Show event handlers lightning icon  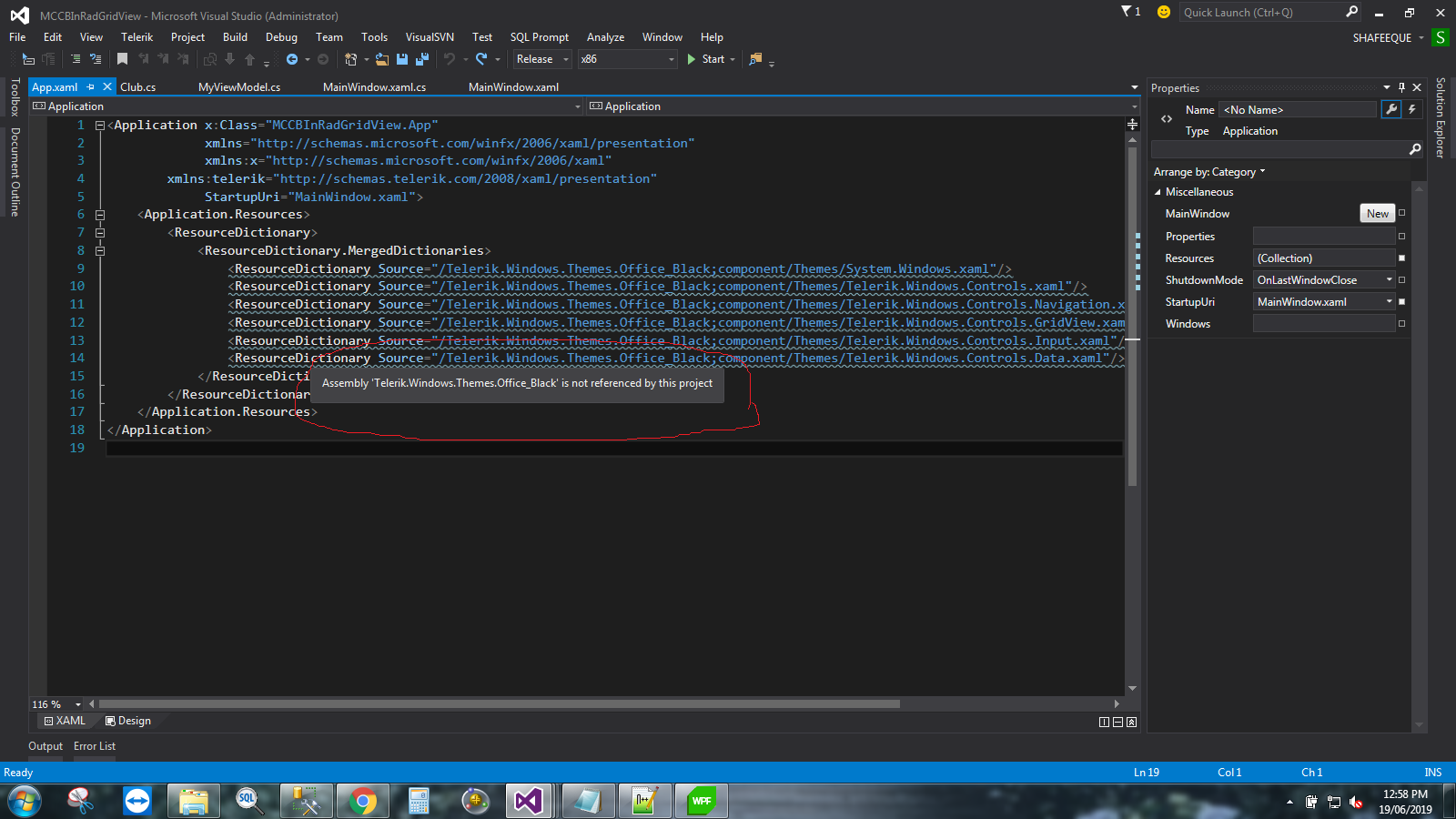[1412, 109]
